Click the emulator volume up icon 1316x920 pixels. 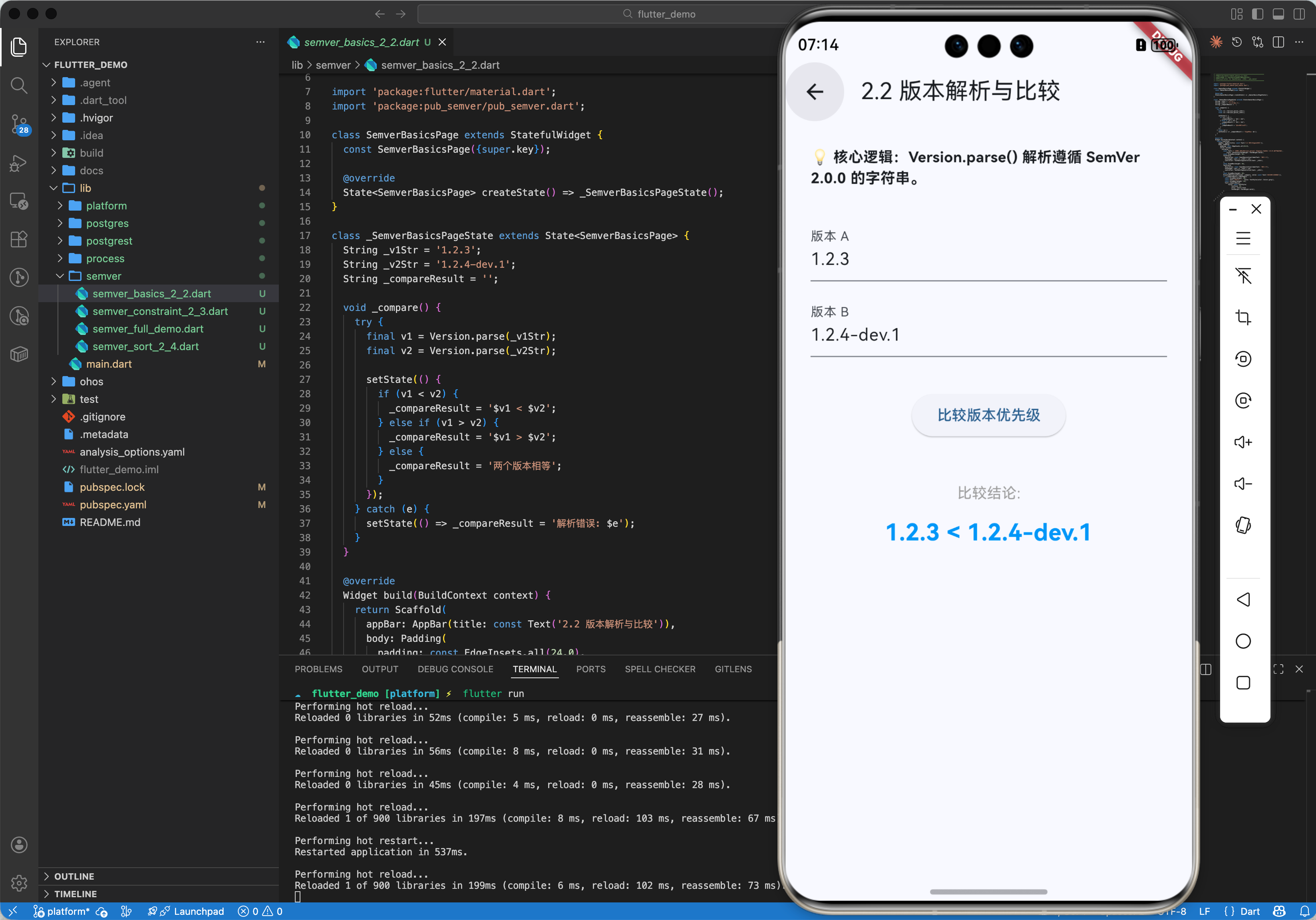pos(1242,442)
